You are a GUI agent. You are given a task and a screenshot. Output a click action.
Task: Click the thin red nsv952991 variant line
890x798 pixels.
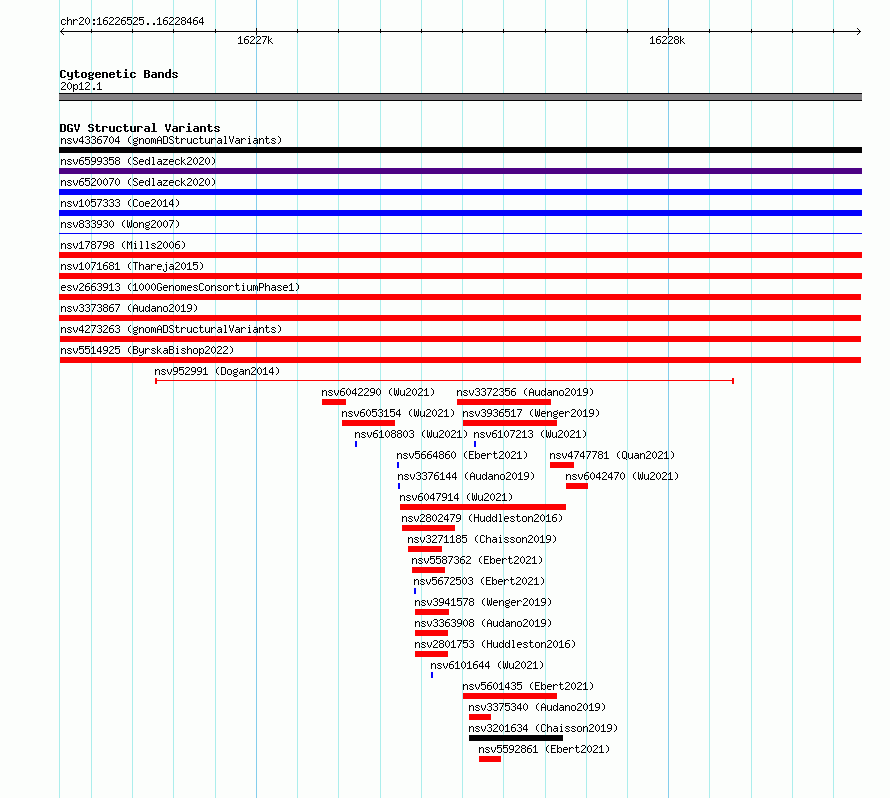pyautogui.click(x=444, y=381)
